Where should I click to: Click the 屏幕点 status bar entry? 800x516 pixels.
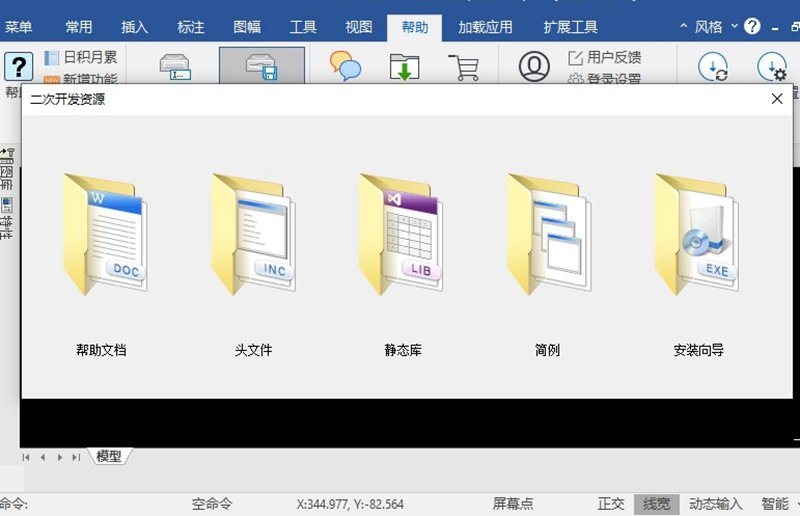click(513, 504)
